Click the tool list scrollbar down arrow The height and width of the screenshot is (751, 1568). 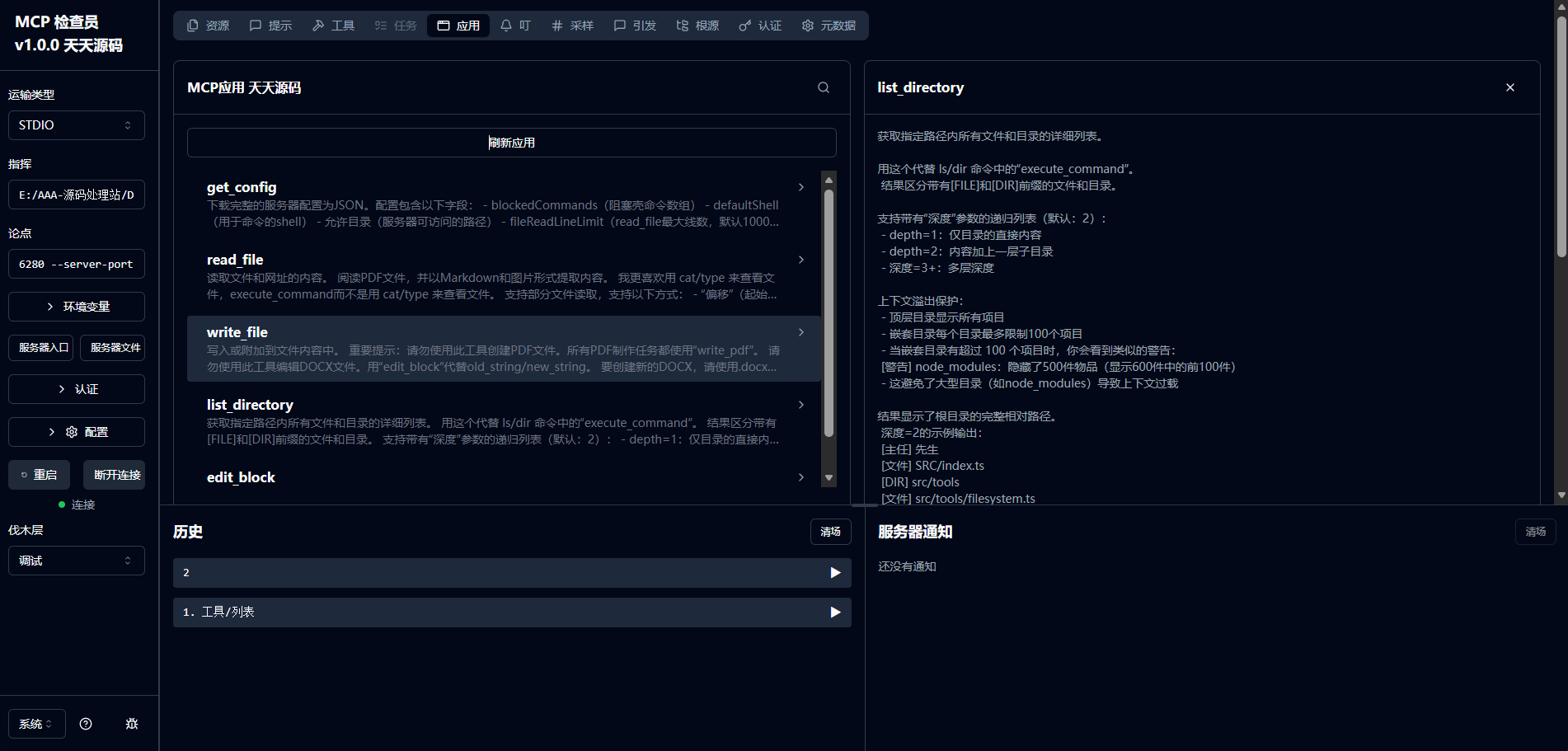click(x=829, y=478)
